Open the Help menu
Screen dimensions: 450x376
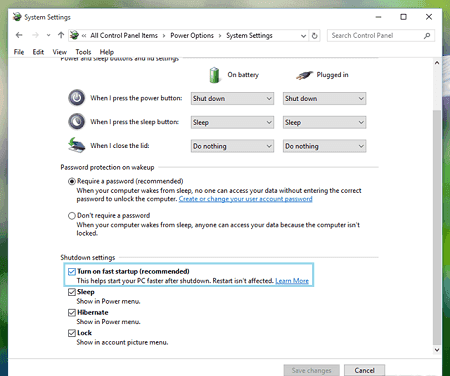point(107,52)
